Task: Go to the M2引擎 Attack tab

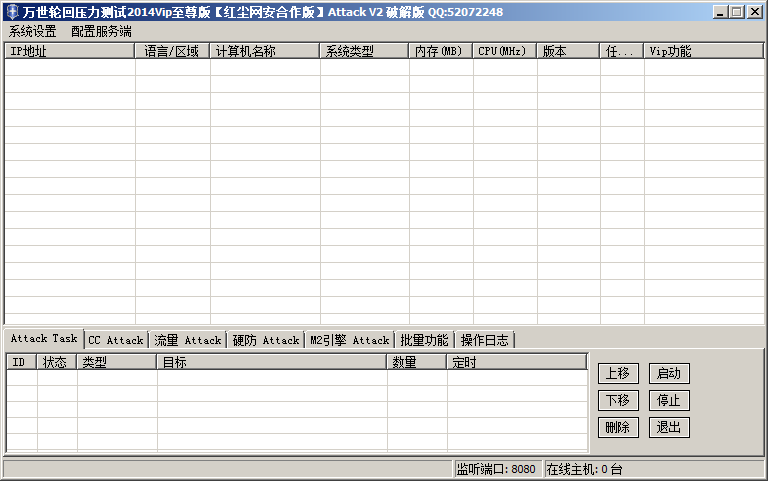Action: point(349,340)
